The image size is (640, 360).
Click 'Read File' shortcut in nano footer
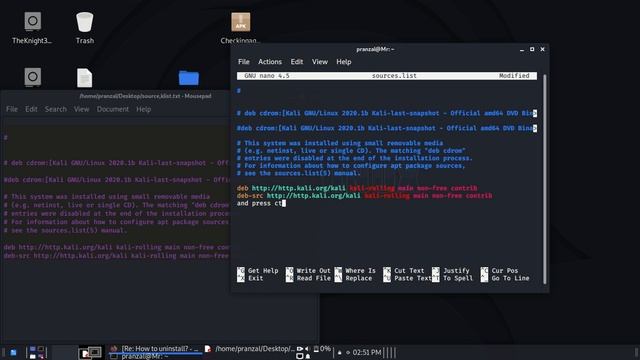pyautogui.click(x=308, y=278)
